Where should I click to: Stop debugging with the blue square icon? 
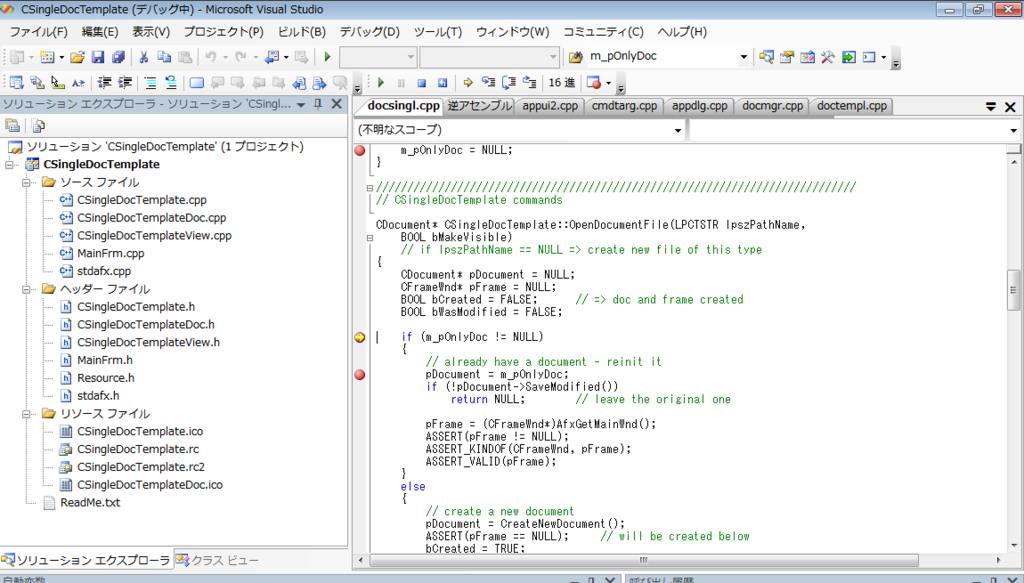tap(422, 83)
